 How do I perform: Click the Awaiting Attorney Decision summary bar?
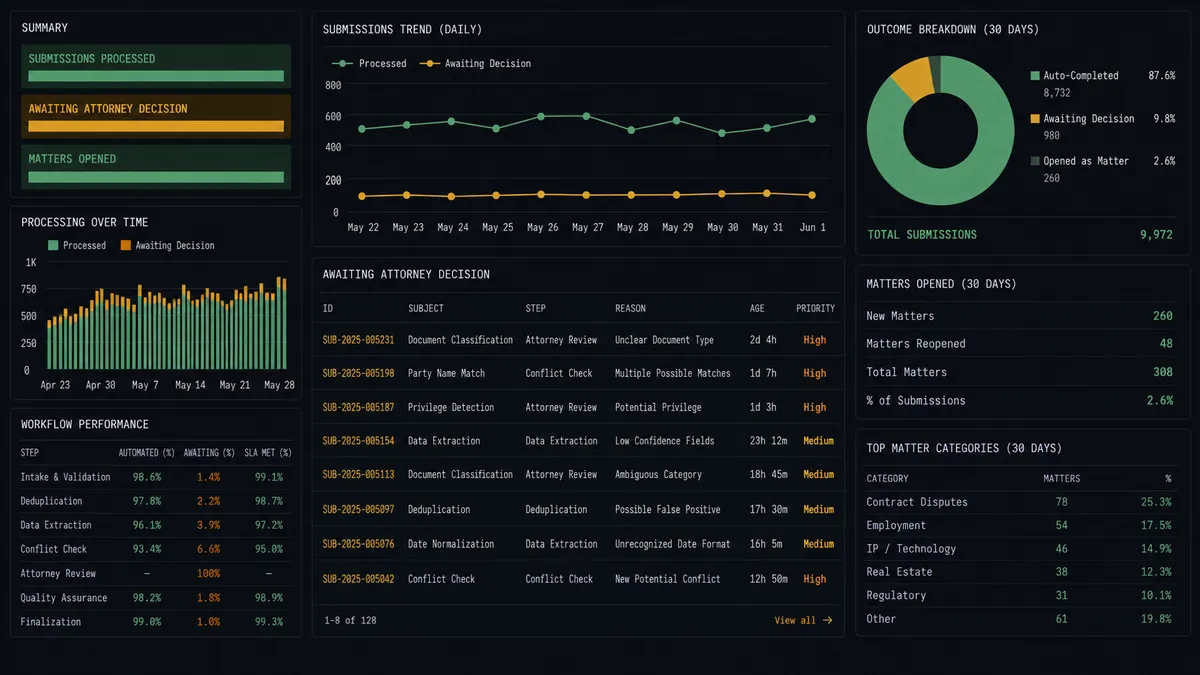pos(156,117)
